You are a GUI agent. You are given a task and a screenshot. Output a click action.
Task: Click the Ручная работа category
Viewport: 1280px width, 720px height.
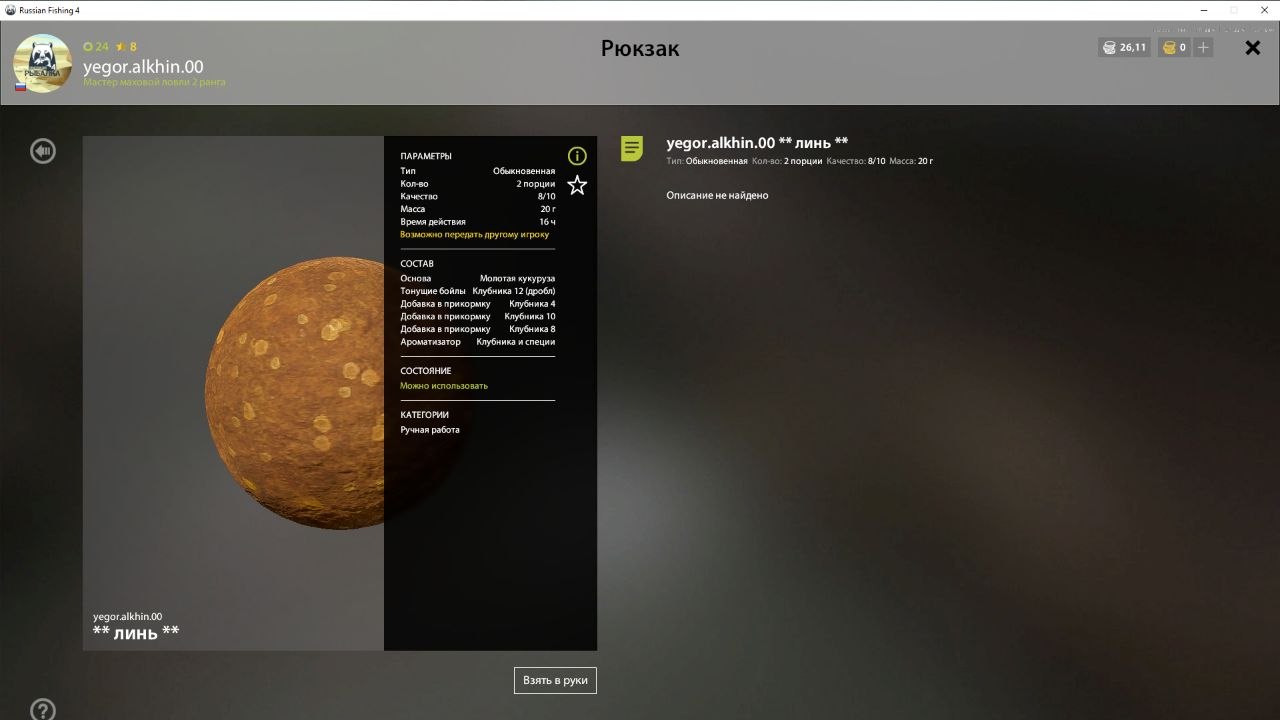point(430,430)
